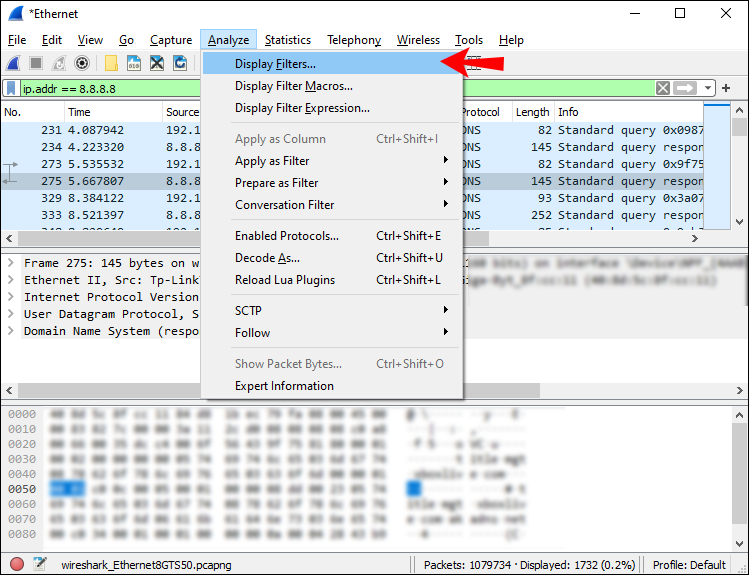This screenshot has width=749, height=575.
Task: Click hex offset row 0050
Action: (22, 489)
